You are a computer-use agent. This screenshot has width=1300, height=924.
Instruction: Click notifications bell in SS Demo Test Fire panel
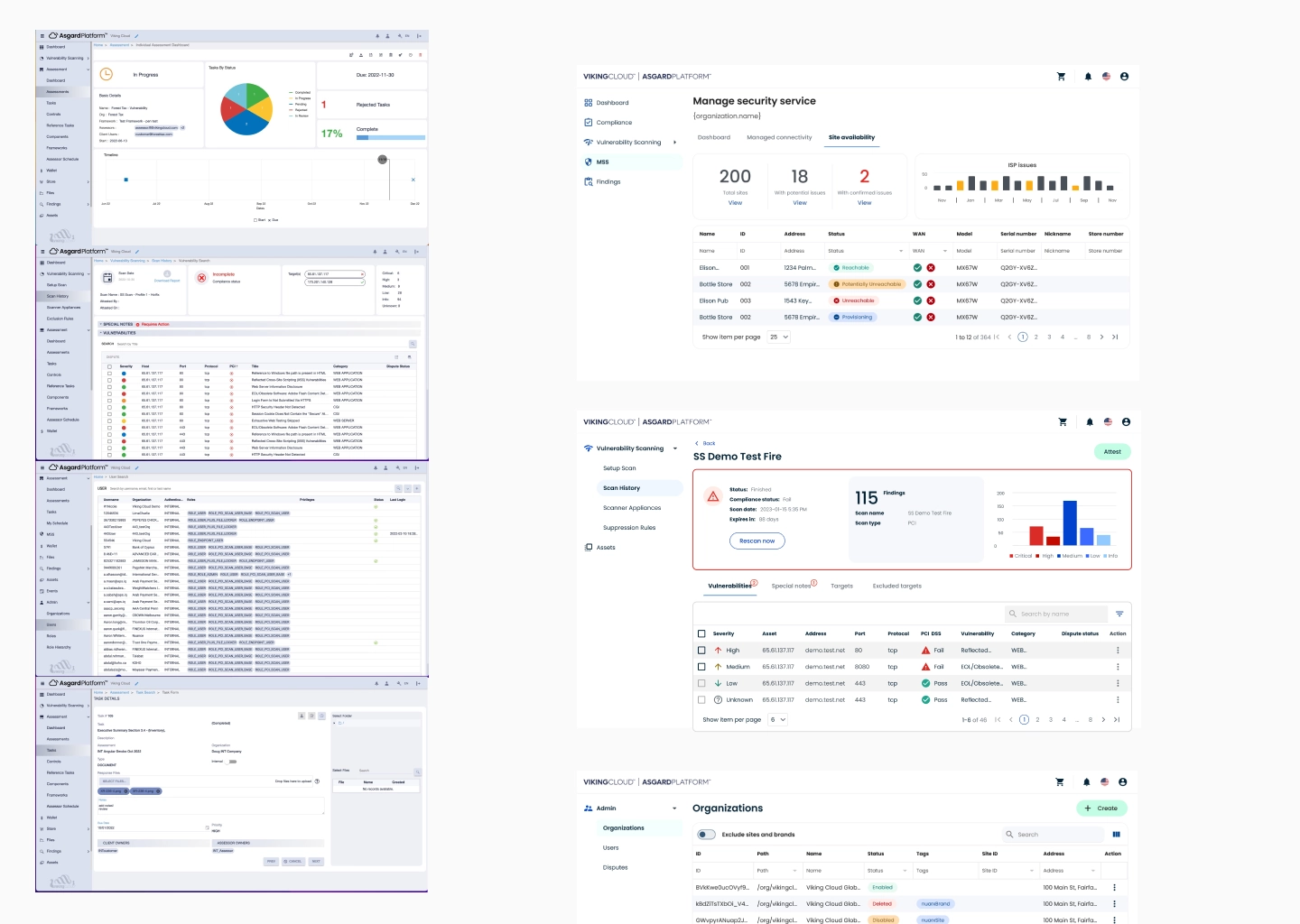pos(1090,421)
